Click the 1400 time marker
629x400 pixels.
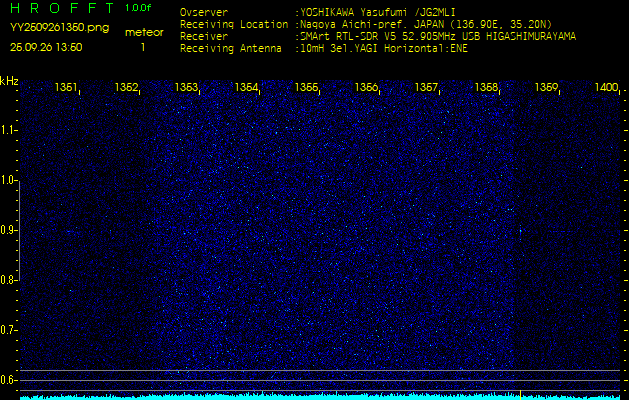[x=607, y=87]
